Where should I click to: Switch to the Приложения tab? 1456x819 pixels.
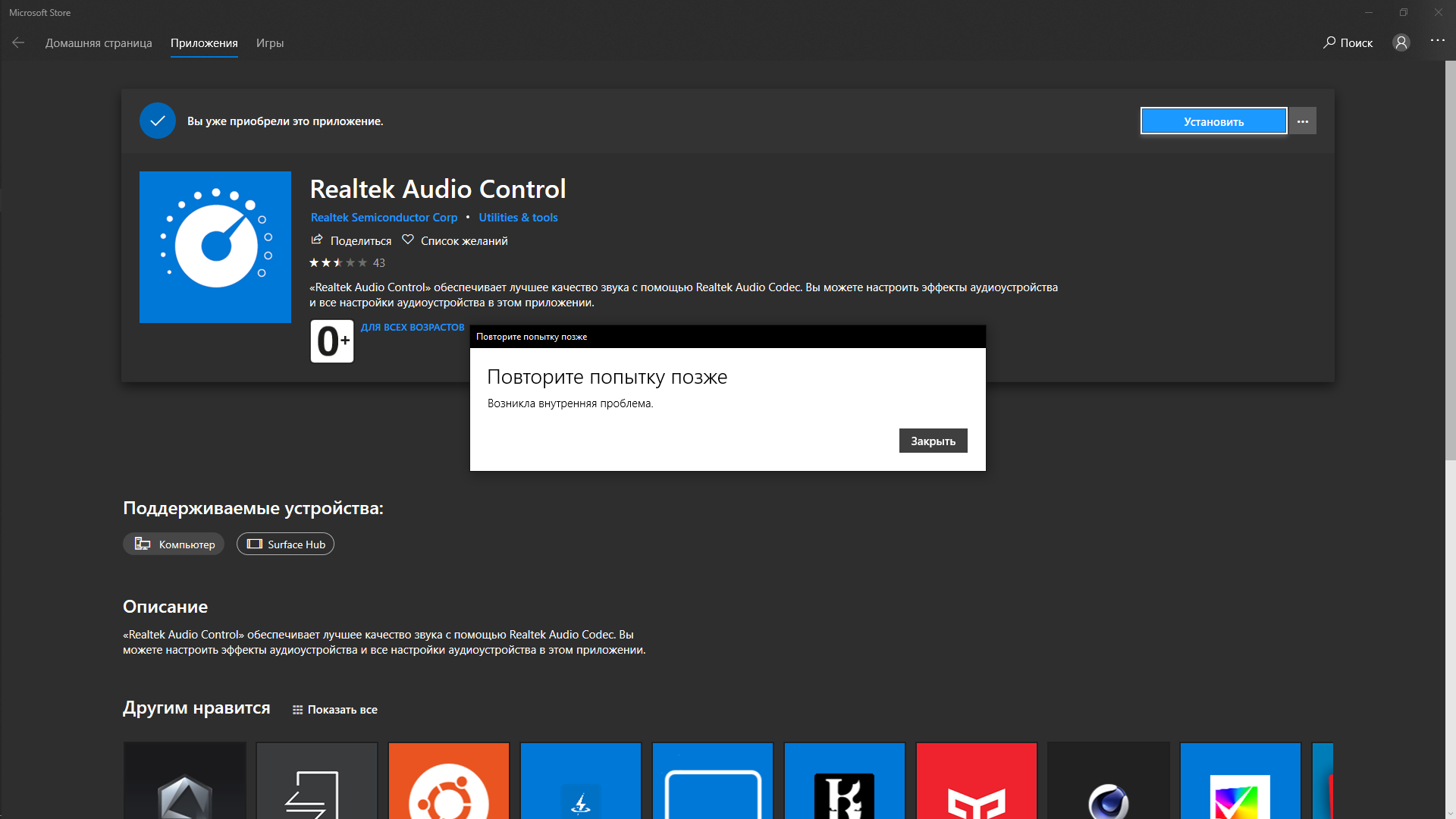pos(204,43)
